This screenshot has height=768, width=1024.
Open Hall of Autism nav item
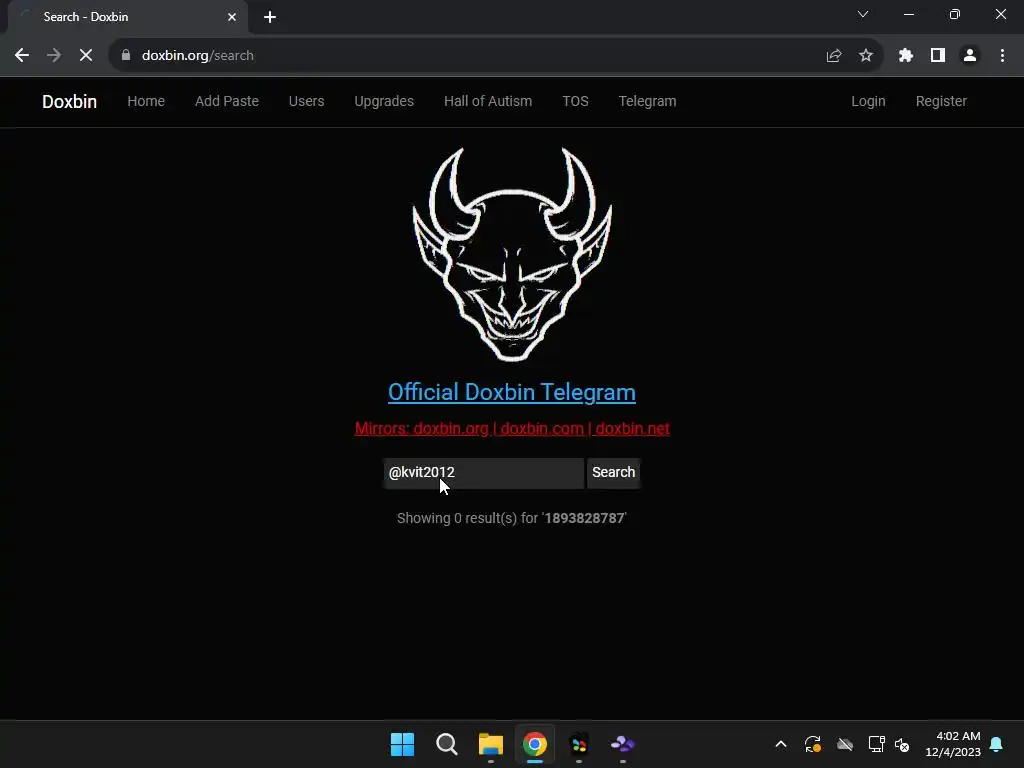click(x=488, y=101)
